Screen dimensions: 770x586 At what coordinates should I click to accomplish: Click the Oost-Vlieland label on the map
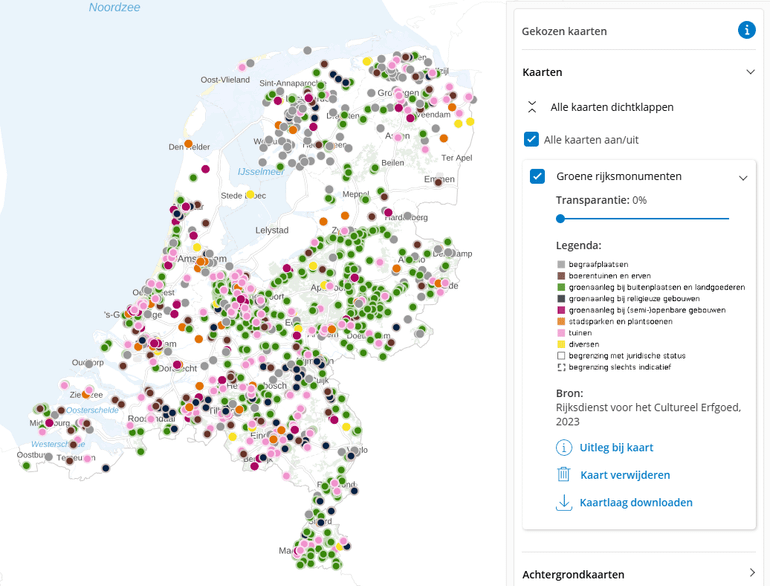point(225,80)
